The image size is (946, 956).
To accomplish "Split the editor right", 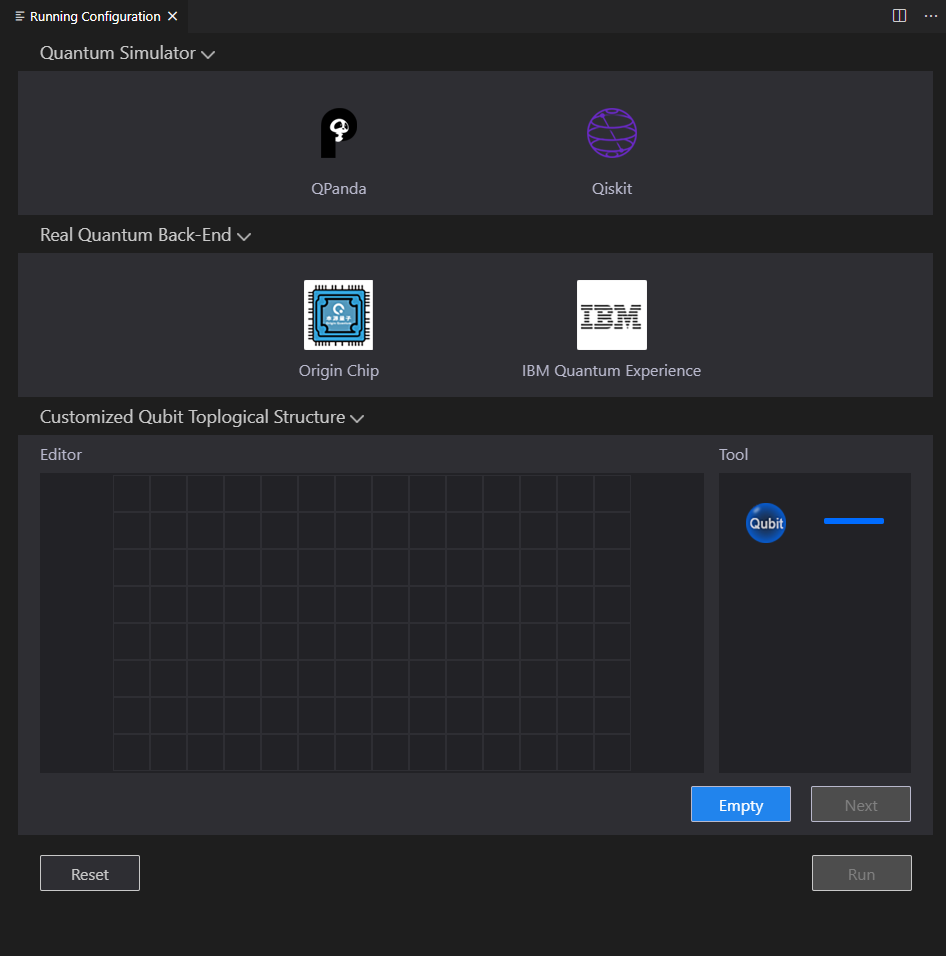I will (x=899, y=16).
